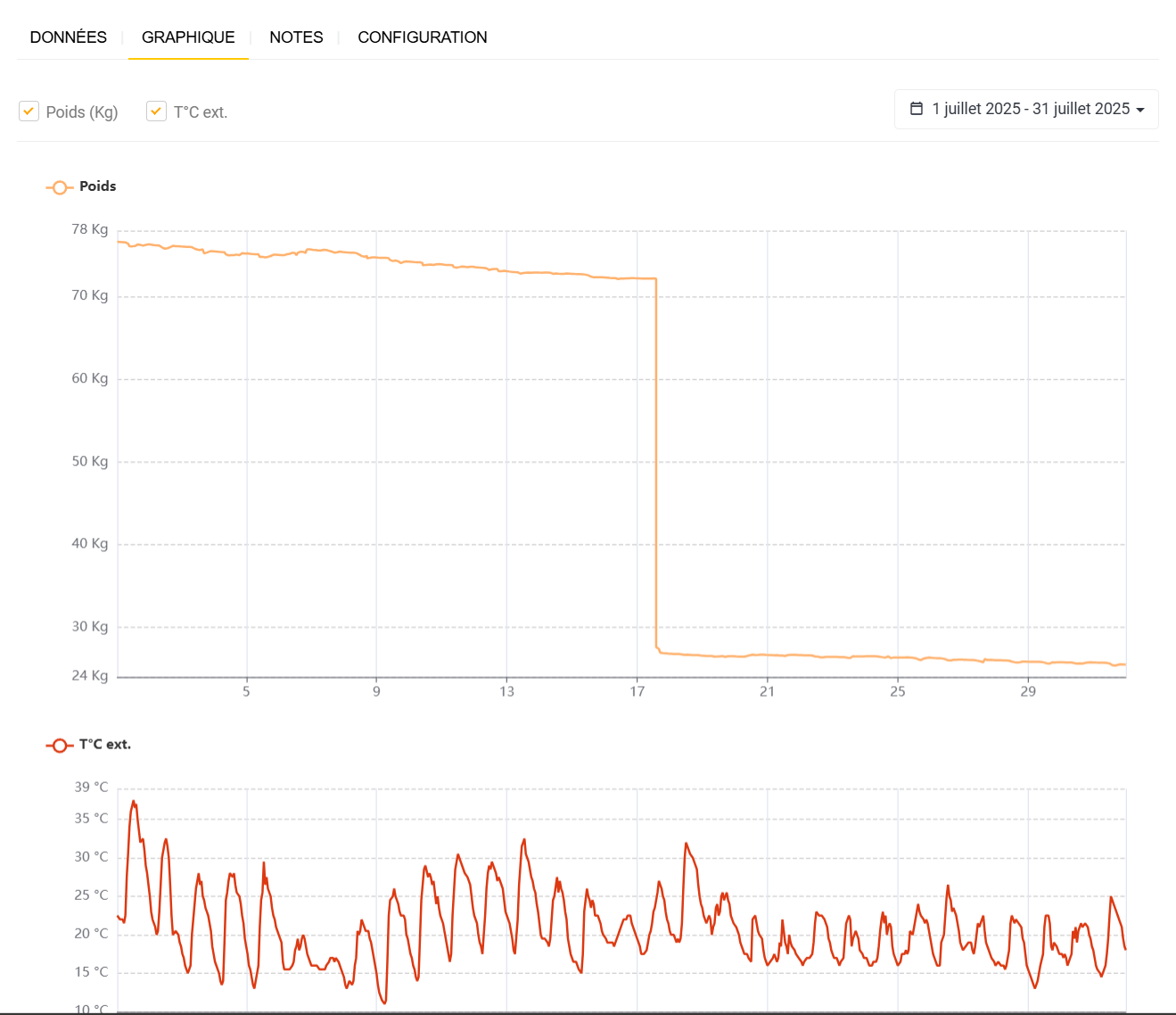Image resolution: width=1176 pixels, height=1015 pixels.
Task: Toggle the T°C ext. checkbox
Action: 156,111
